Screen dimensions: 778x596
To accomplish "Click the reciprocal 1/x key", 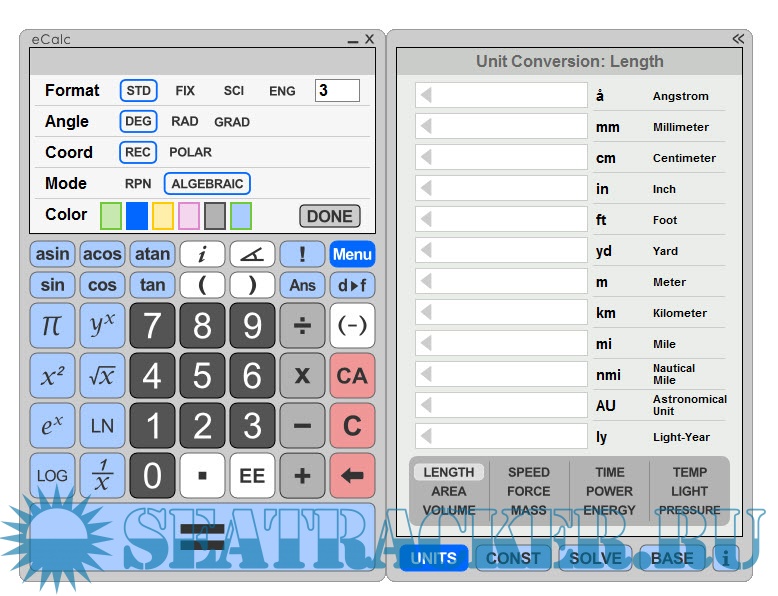I will [102, 476].
